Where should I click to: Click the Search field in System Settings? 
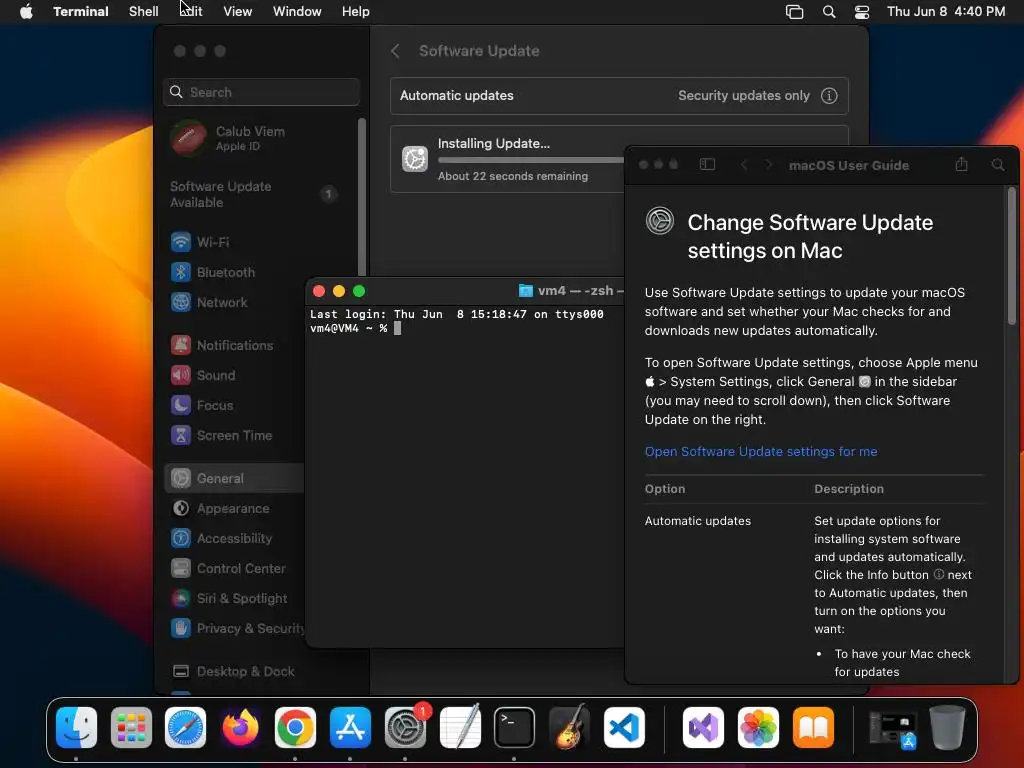[261, 92]
